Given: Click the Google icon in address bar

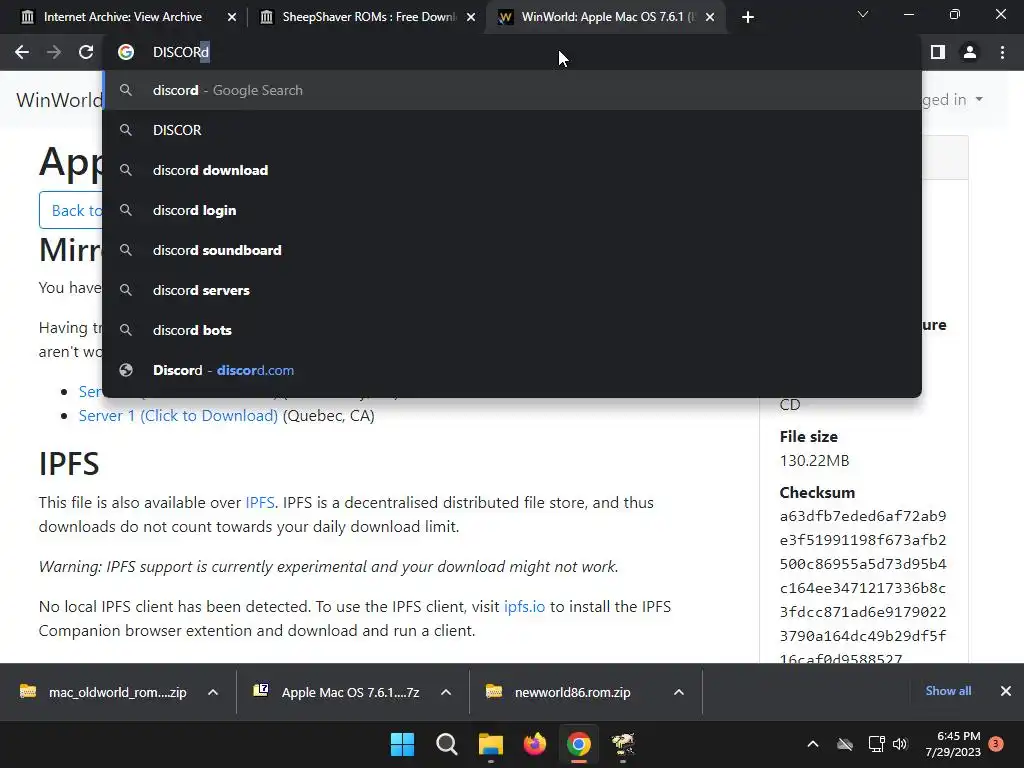Looking at the screenshot, I should tap(126, 52).
